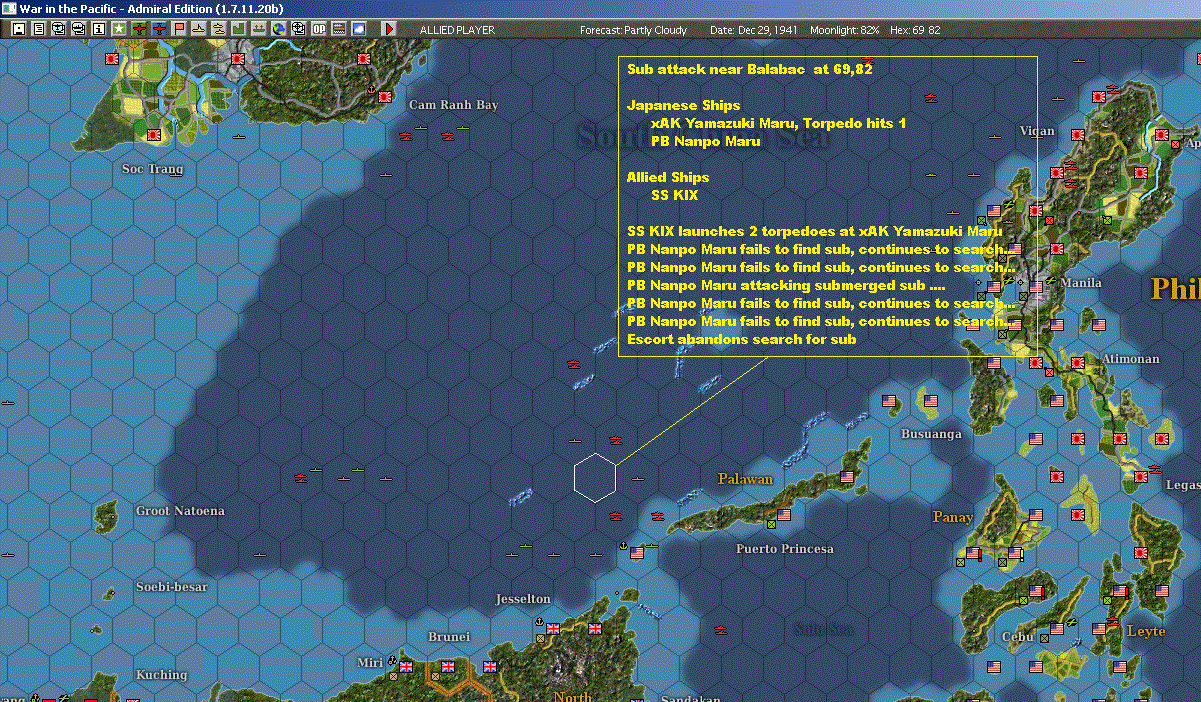Click the striped signal toolbar icon
Image resolution: width=1201 pixels, height=702 pixels.
click(x=339, y=29)
